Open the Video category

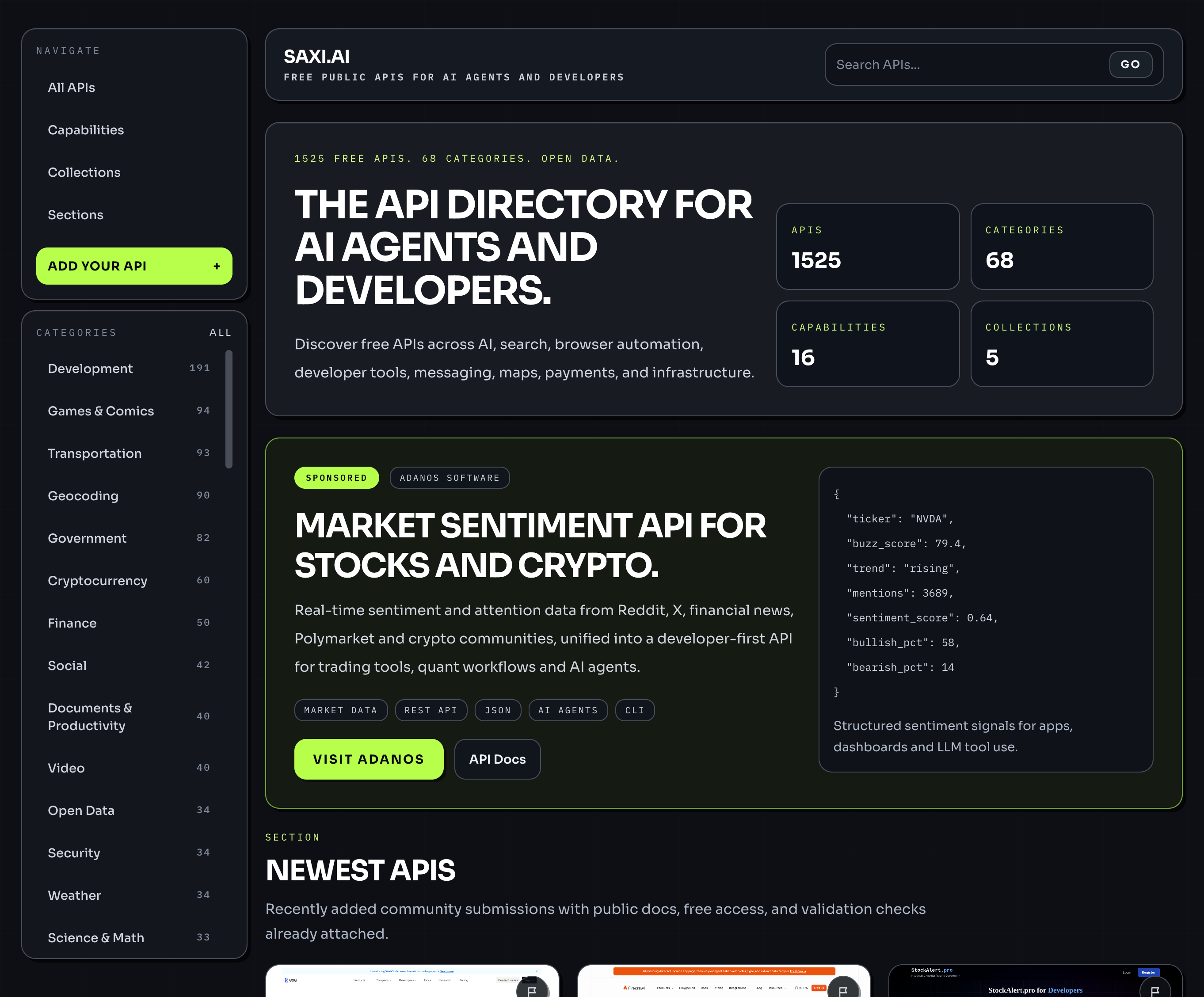click(x=129, y=768)
